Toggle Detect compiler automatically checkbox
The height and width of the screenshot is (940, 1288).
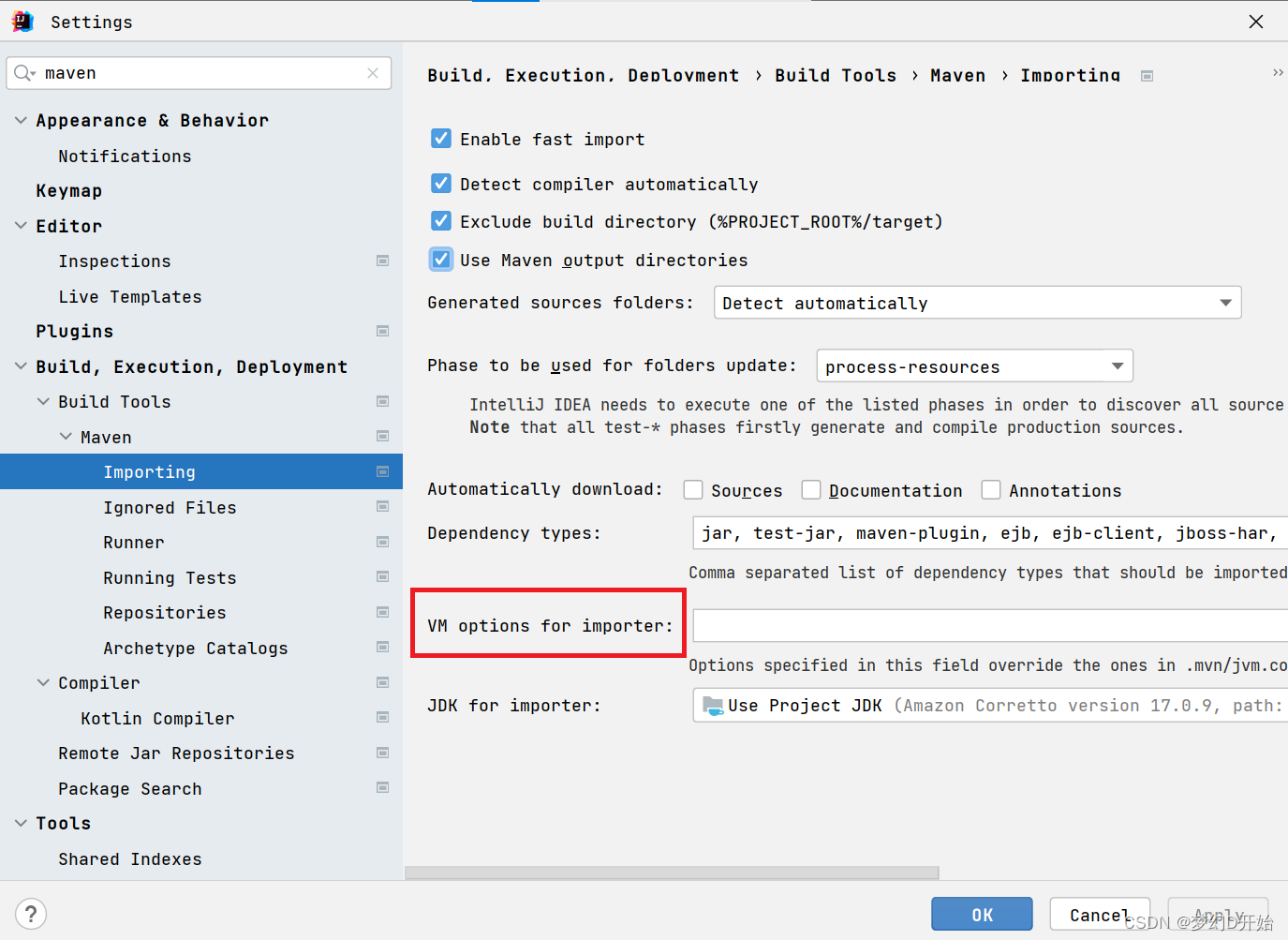pos(441,183)
